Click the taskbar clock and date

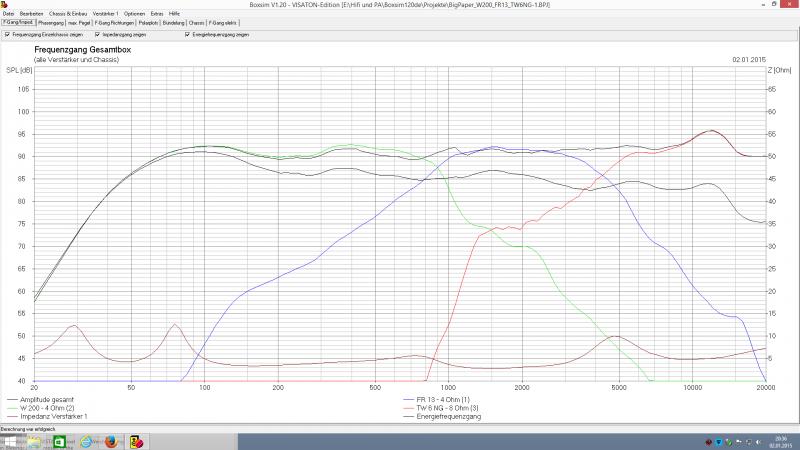(780, 441)
